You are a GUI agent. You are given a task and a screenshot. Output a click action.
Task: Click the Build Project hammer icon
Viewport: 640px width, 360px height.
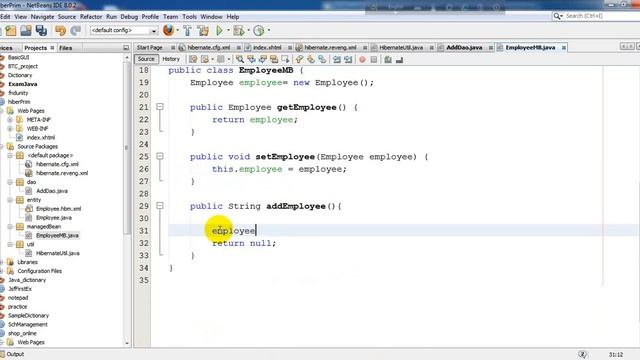(187, 31)
